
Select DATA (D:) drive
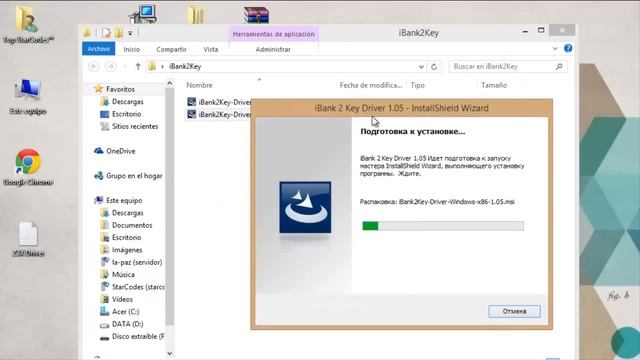pos(127,324)
